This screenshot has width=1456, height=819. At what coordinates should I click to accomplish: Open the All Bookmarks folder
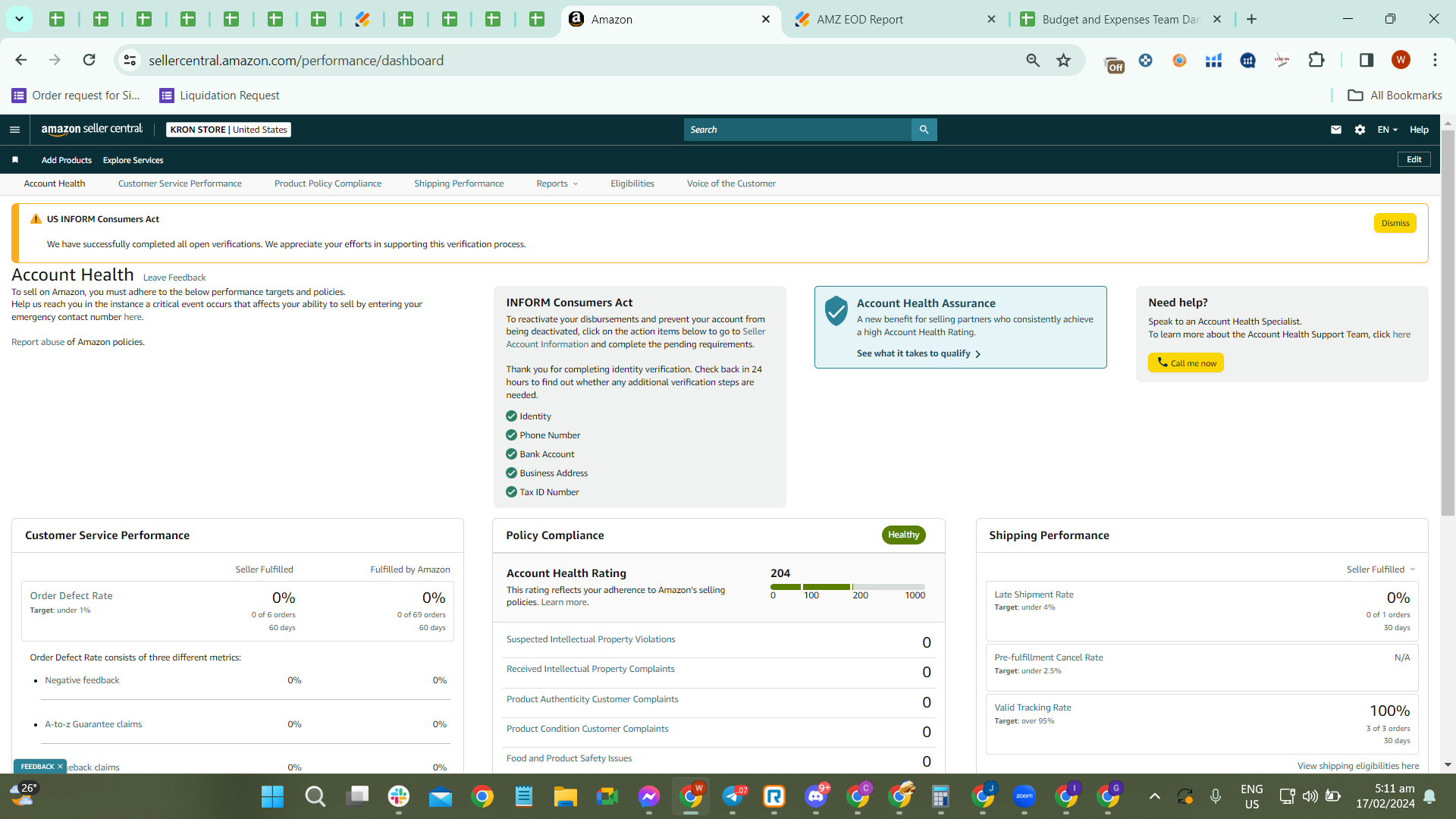click(1395, 95)
